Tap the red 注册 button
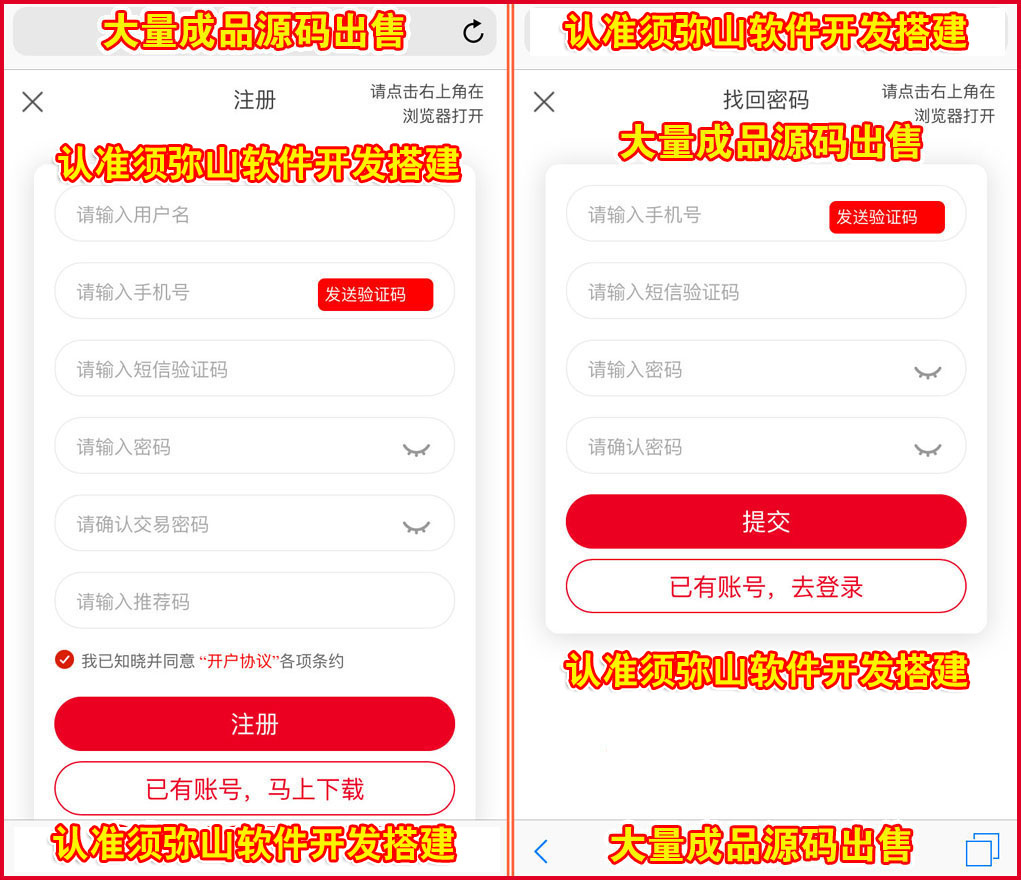This screenshot has height=880, width=1021. point(255,724)
